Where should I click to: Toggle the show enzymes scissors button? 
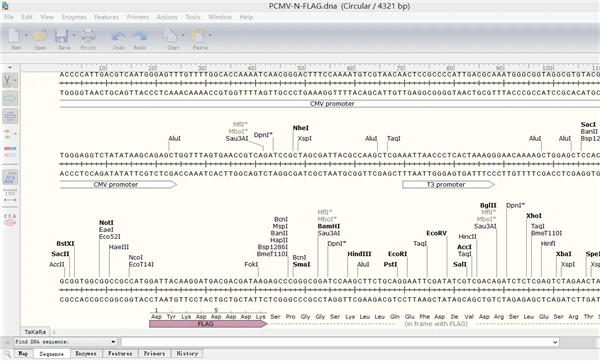click(x=8, y=81)
